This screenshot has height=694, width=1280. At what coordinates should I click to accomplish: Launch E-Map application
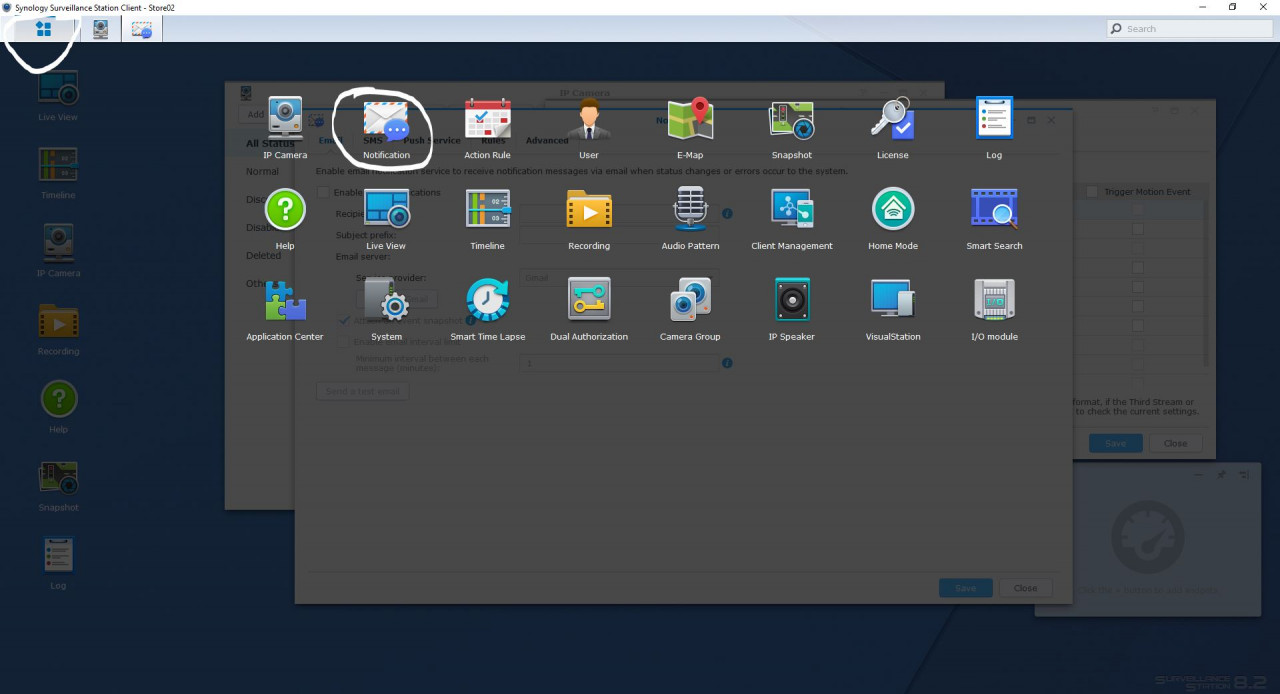point(690,128)
